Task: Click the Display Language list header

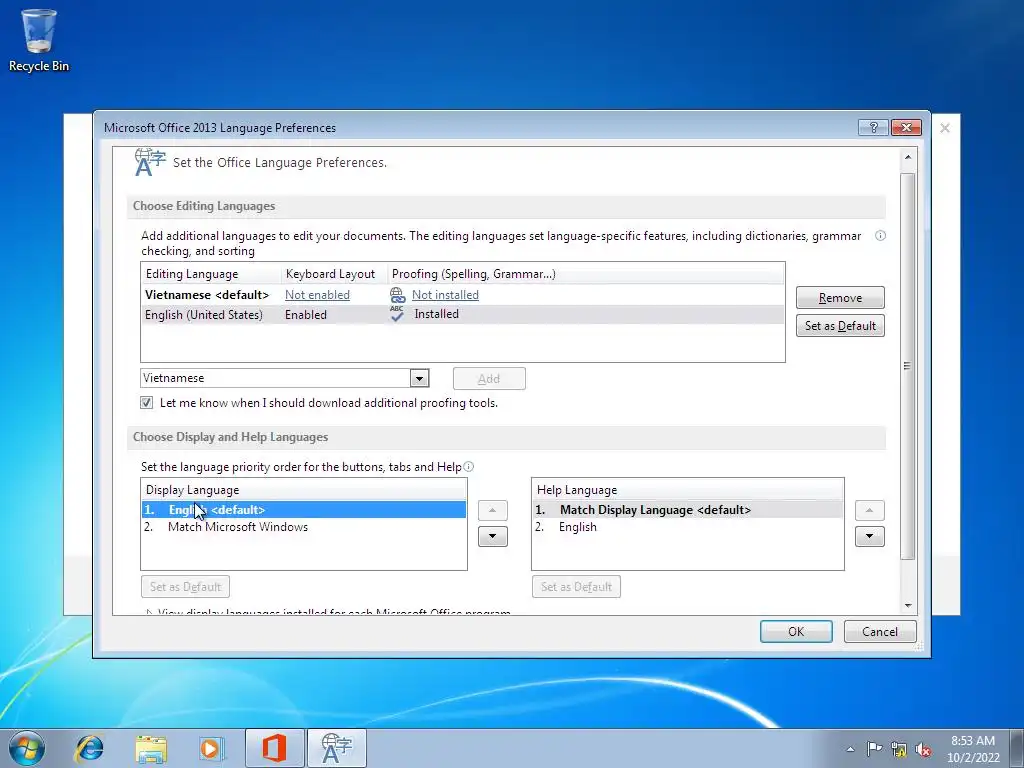Action: point(304,490)
